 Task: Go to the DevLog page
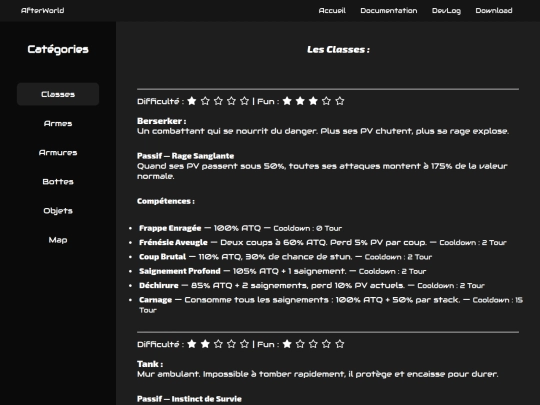446,11
